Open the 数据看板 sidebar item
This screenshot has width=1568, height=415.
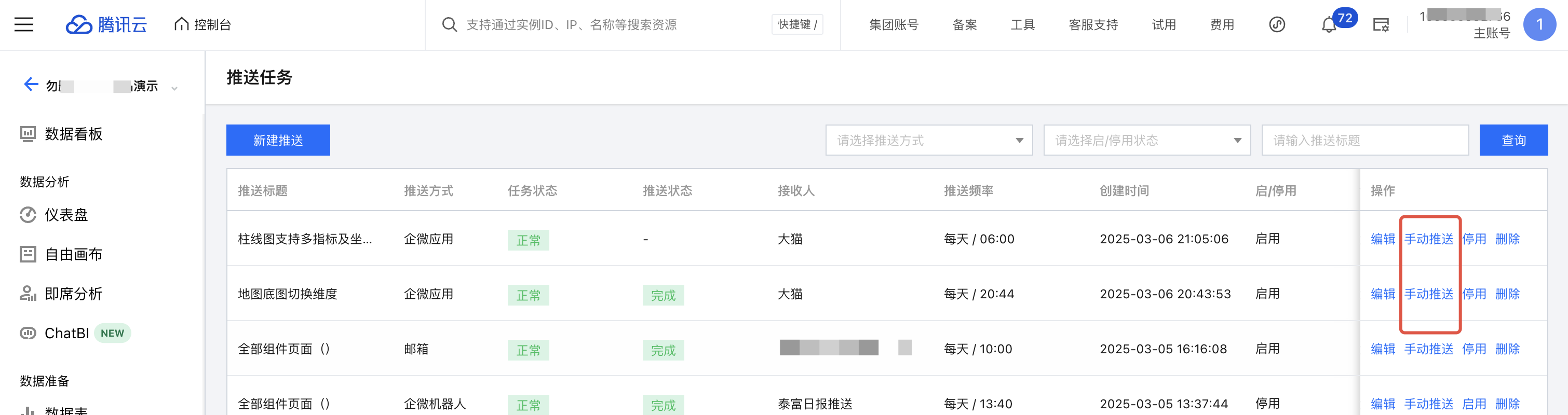pos(73,134)
